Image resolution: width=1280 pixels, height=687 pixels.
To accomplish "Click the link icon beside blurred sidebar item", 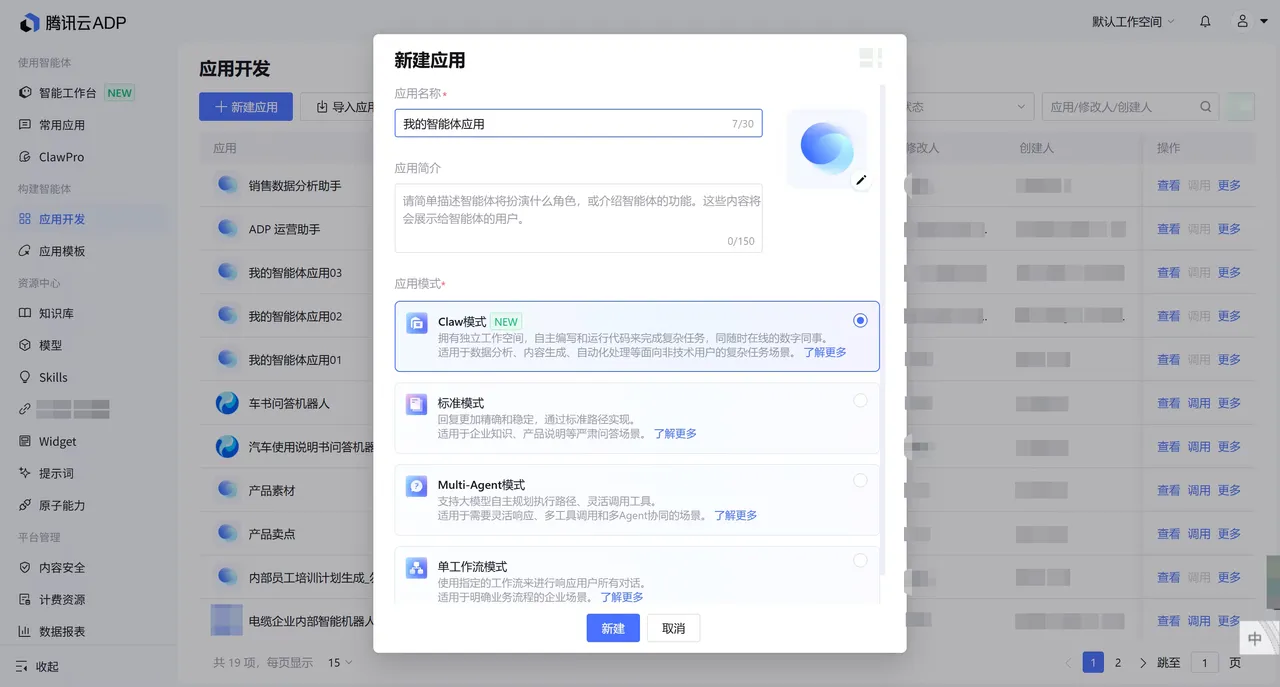I will pos(26,409).
